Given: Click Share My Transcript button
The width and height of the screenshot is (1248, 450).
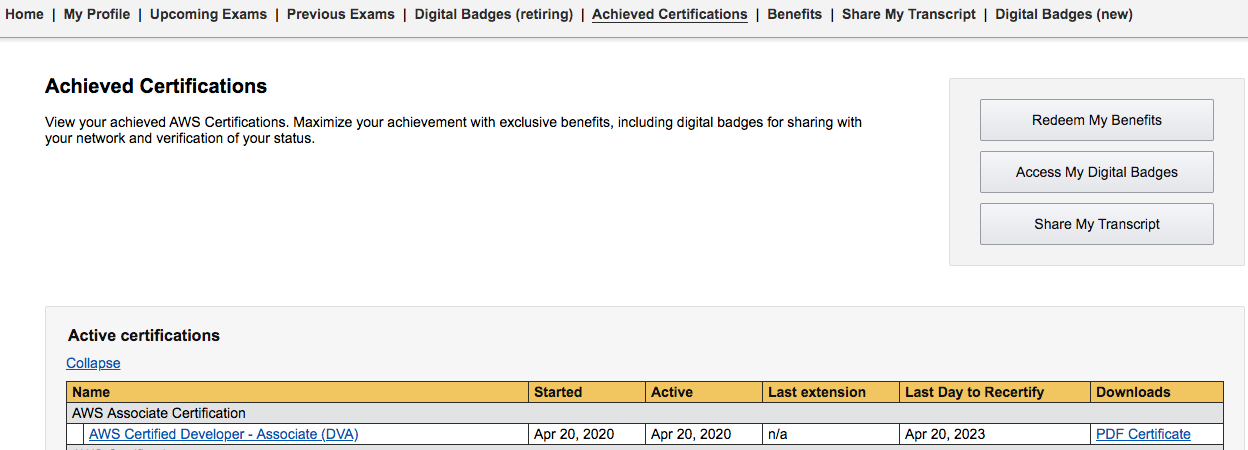Looking at the screenshot, I should click(x=1097, y=224).
